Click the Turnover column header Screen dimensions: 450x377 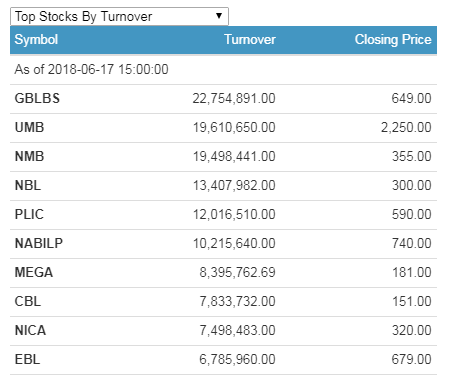click(250, 40)
